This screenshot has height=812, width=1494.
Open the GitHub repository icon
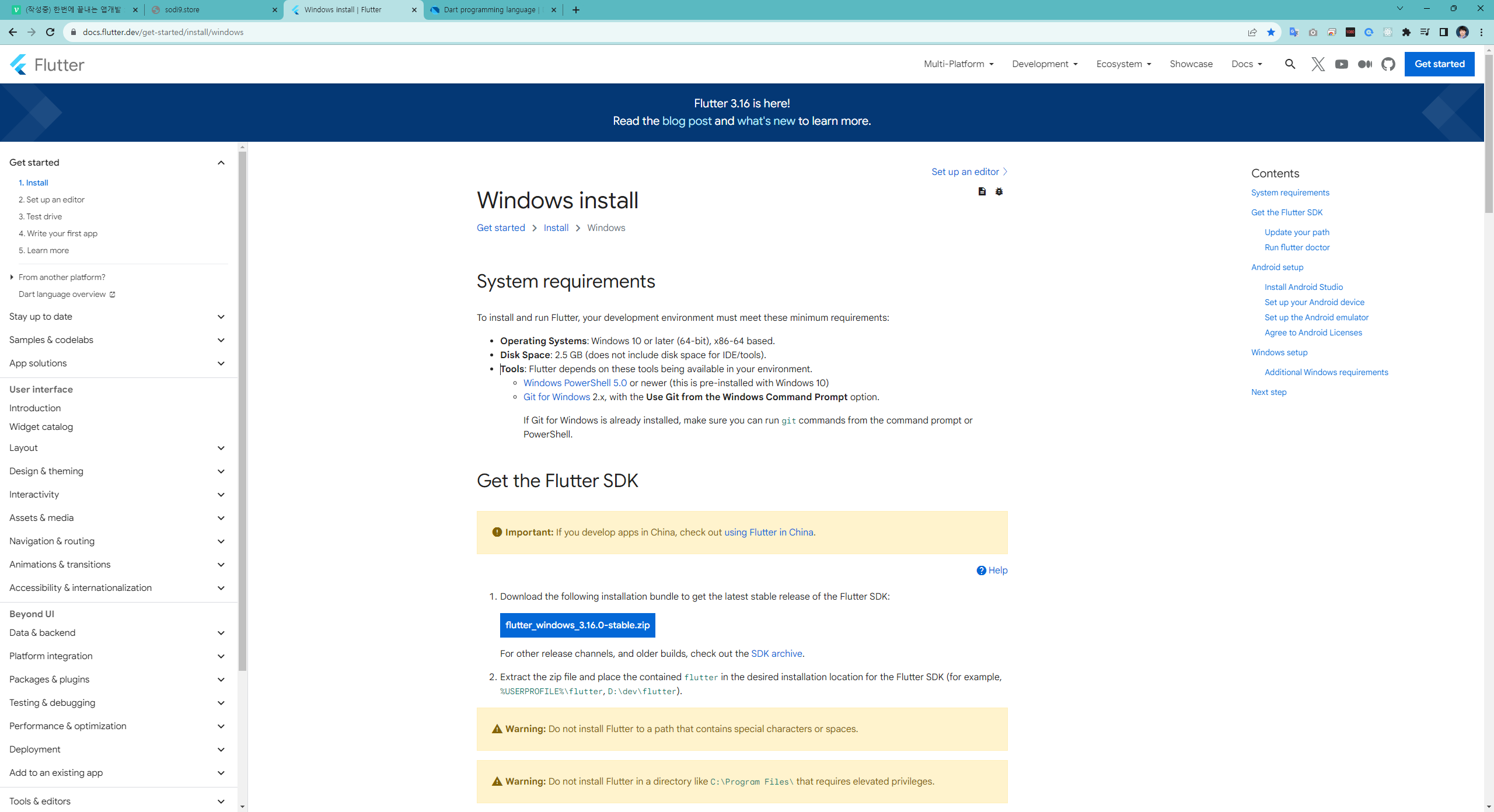pos(1388,64)
